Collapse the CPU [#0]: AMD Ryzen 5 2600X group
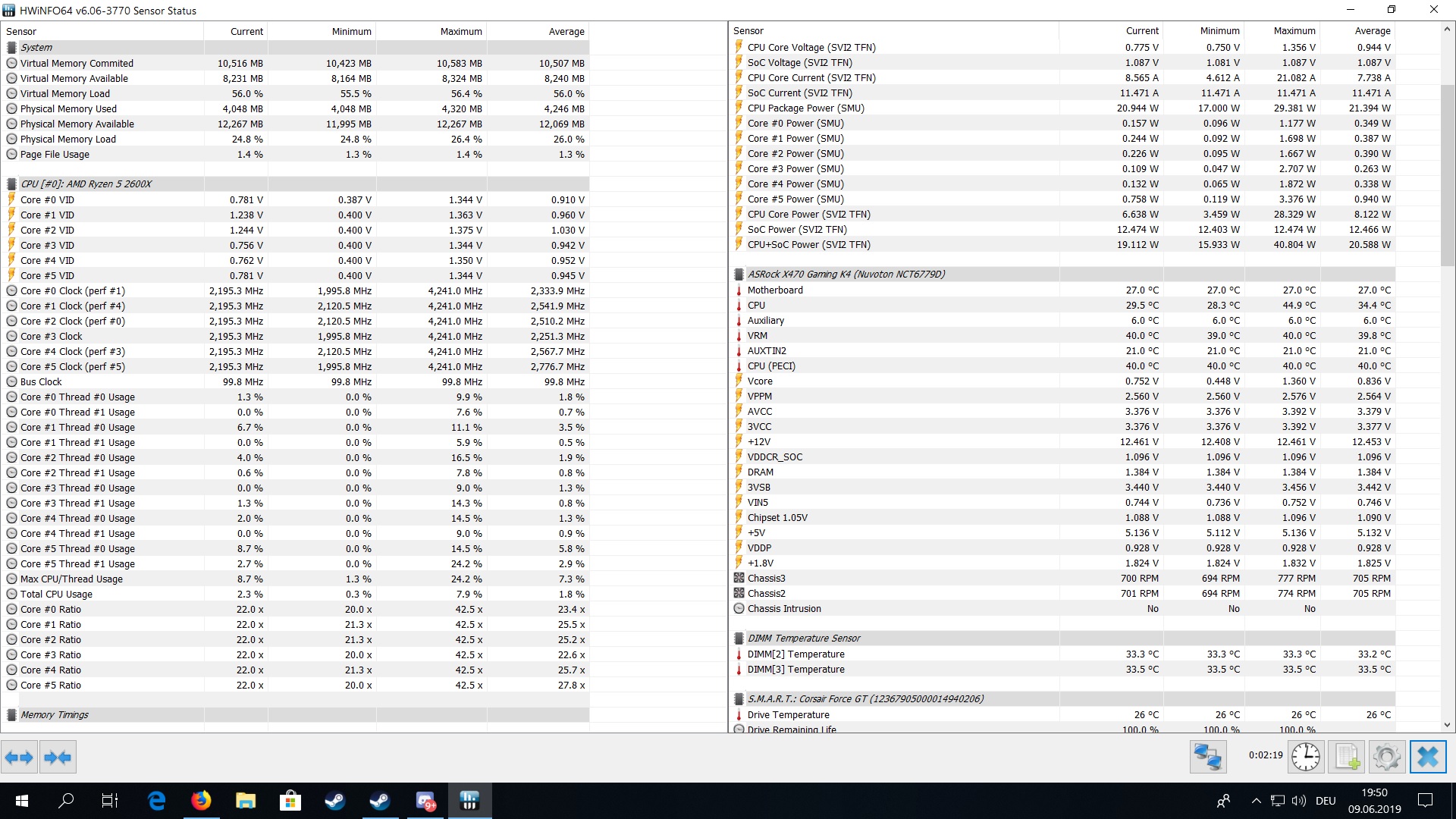1456x819 pixels. 85,184
